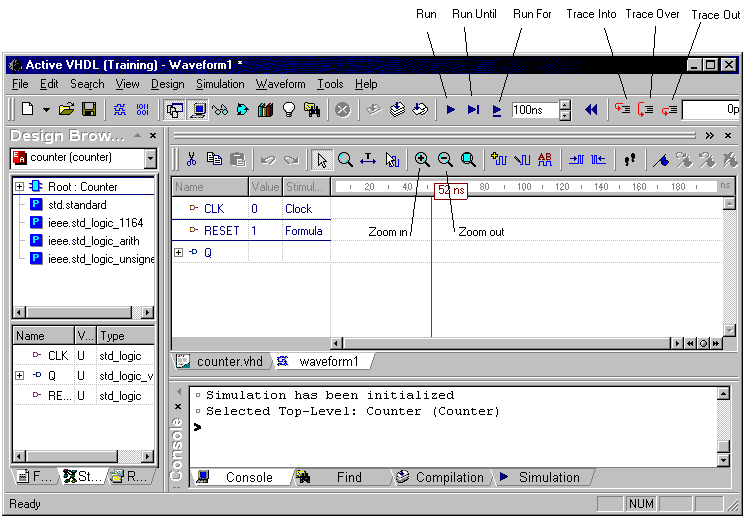744x517 pixels.
Task: Expand the Root : Counter tree node
Action: pos(19,187)
